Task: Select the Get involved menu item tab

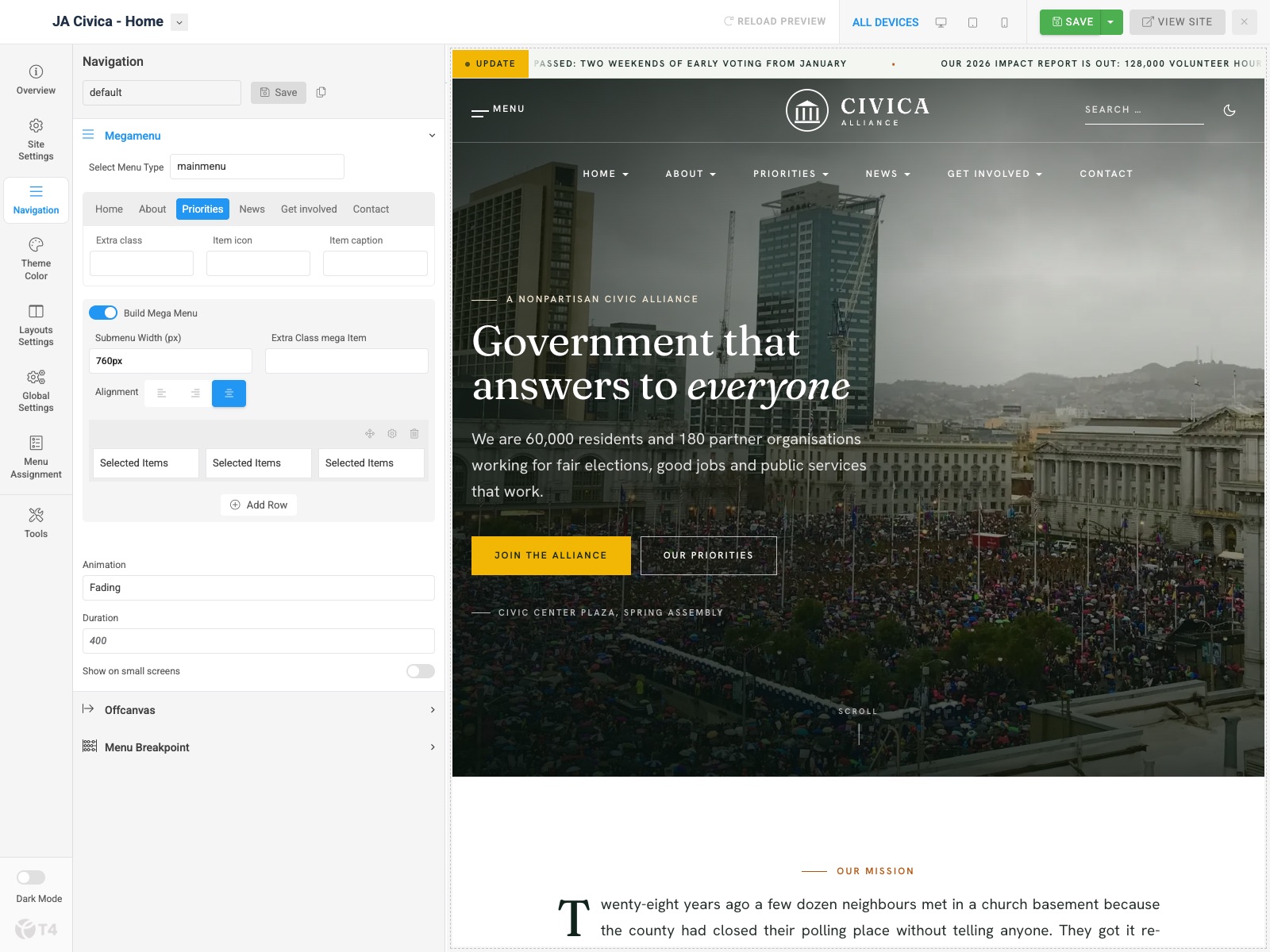Action: pyautogui.click(x=309, y=209)
